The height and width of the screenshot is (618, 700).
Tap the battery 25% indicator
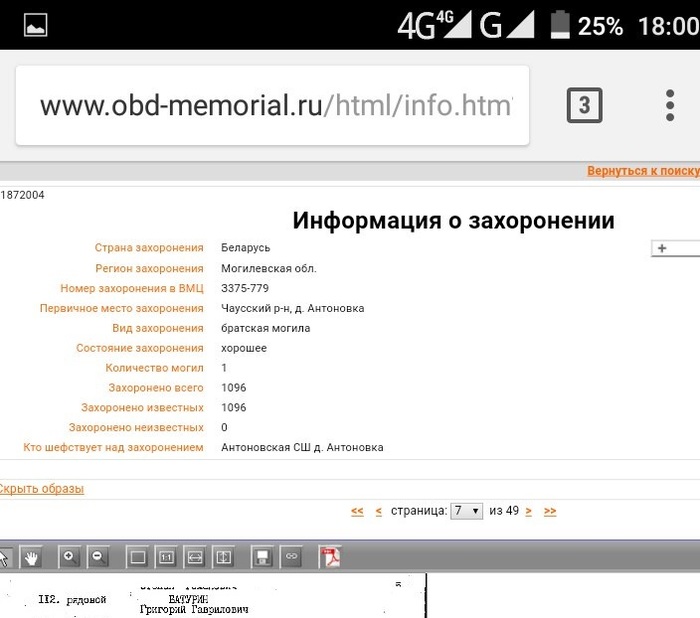click(x=587, y=26)
